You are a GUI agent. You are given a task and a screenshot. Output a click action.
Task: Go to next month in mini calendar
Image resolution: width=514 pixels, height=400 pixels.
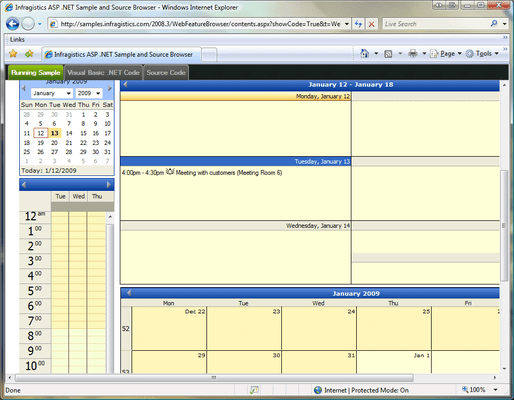(x=110, y=88)
